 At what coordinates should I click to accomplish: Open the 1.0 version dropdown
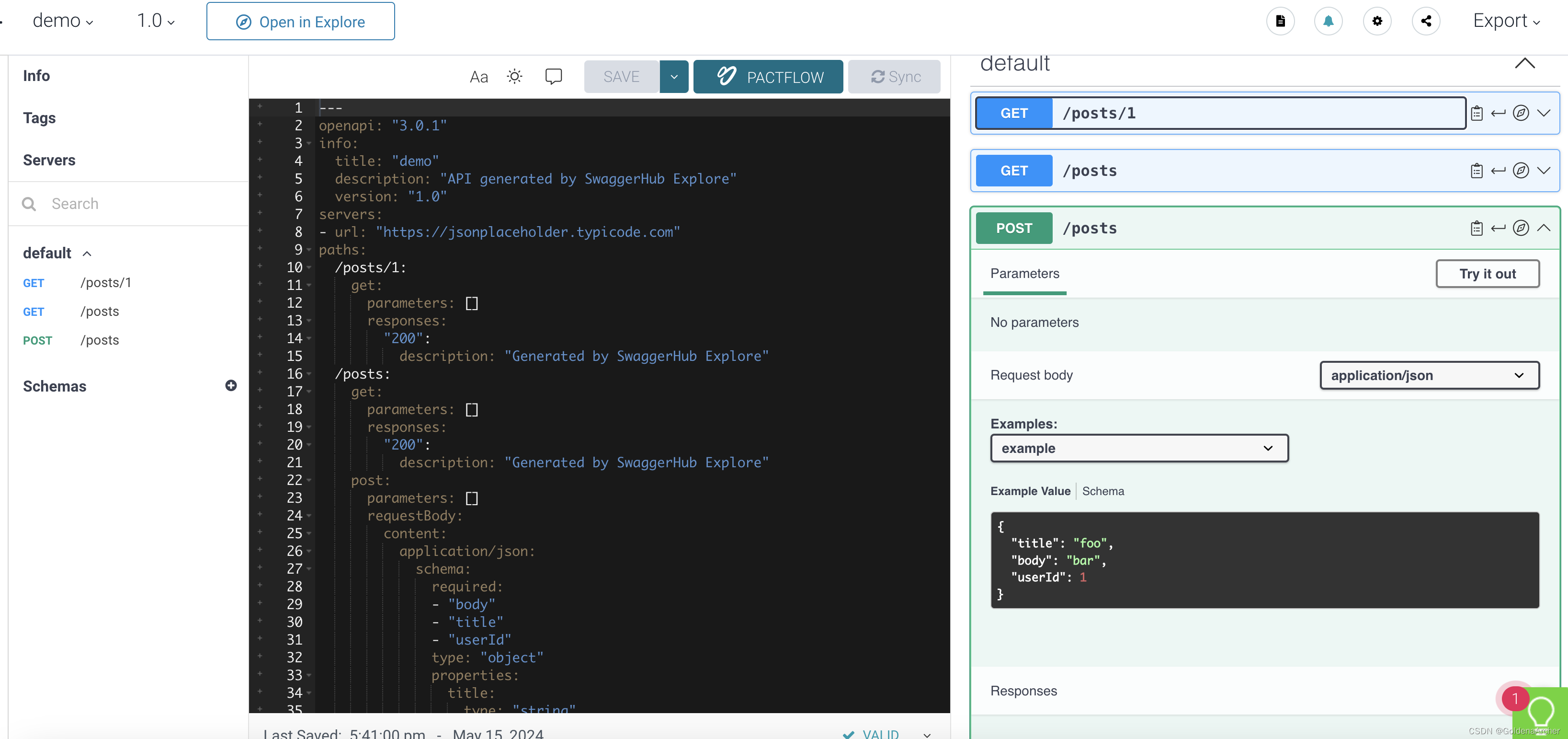(x=156, y=21)
